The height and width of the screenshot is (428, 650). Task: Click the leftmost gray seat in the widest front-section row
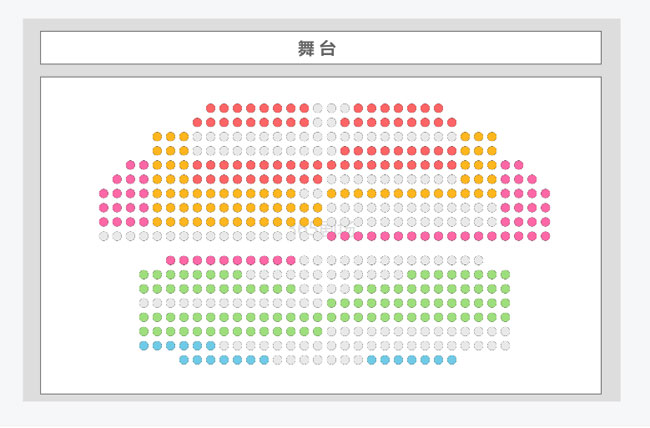(x=104, y=237)
